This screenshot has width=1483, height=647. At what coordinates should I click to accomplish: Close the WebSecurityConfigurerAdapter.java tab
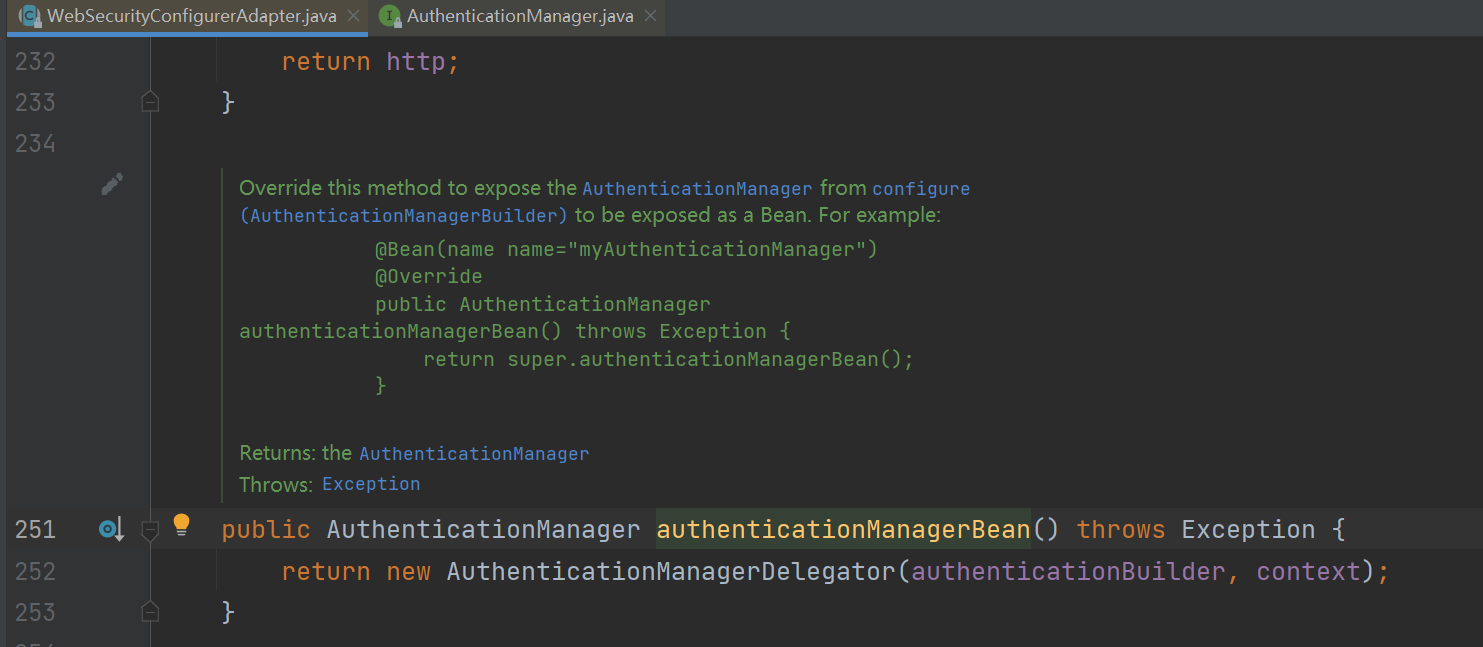click(x=353, y=17)
